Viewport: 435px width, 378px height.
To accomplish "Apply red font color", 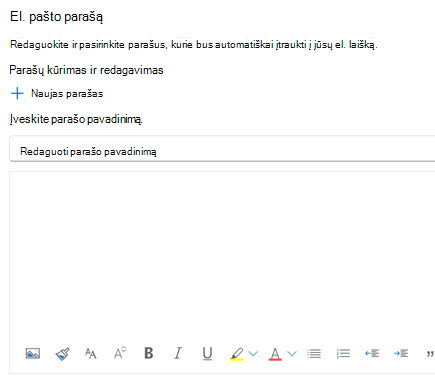I will [275, 354].
